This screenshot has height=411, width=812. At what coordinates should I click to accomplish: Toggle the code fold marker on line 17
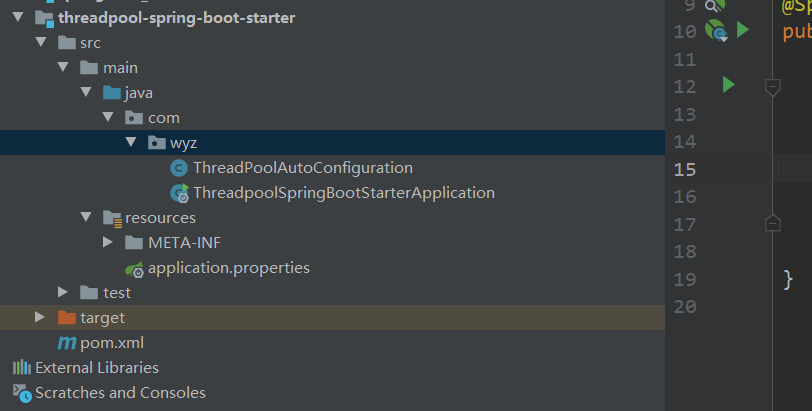tap(771, 223)
